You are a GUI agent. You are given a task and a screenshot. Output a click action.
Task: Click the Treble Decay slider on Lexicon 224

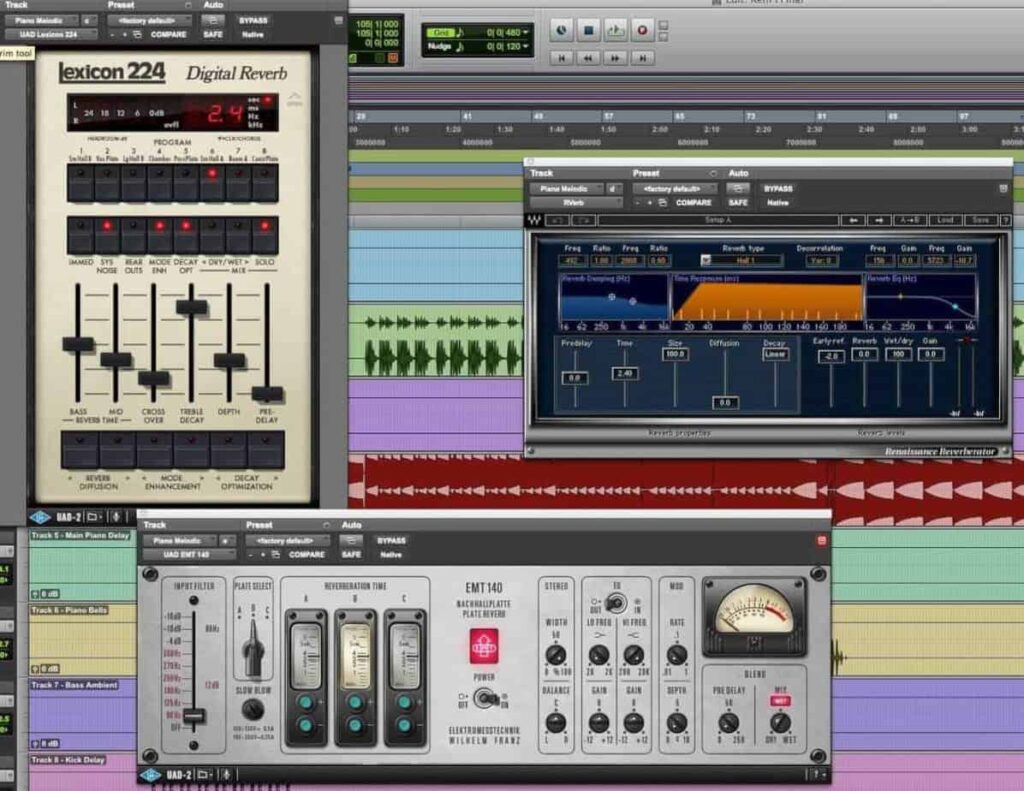(x=191, y=307)
